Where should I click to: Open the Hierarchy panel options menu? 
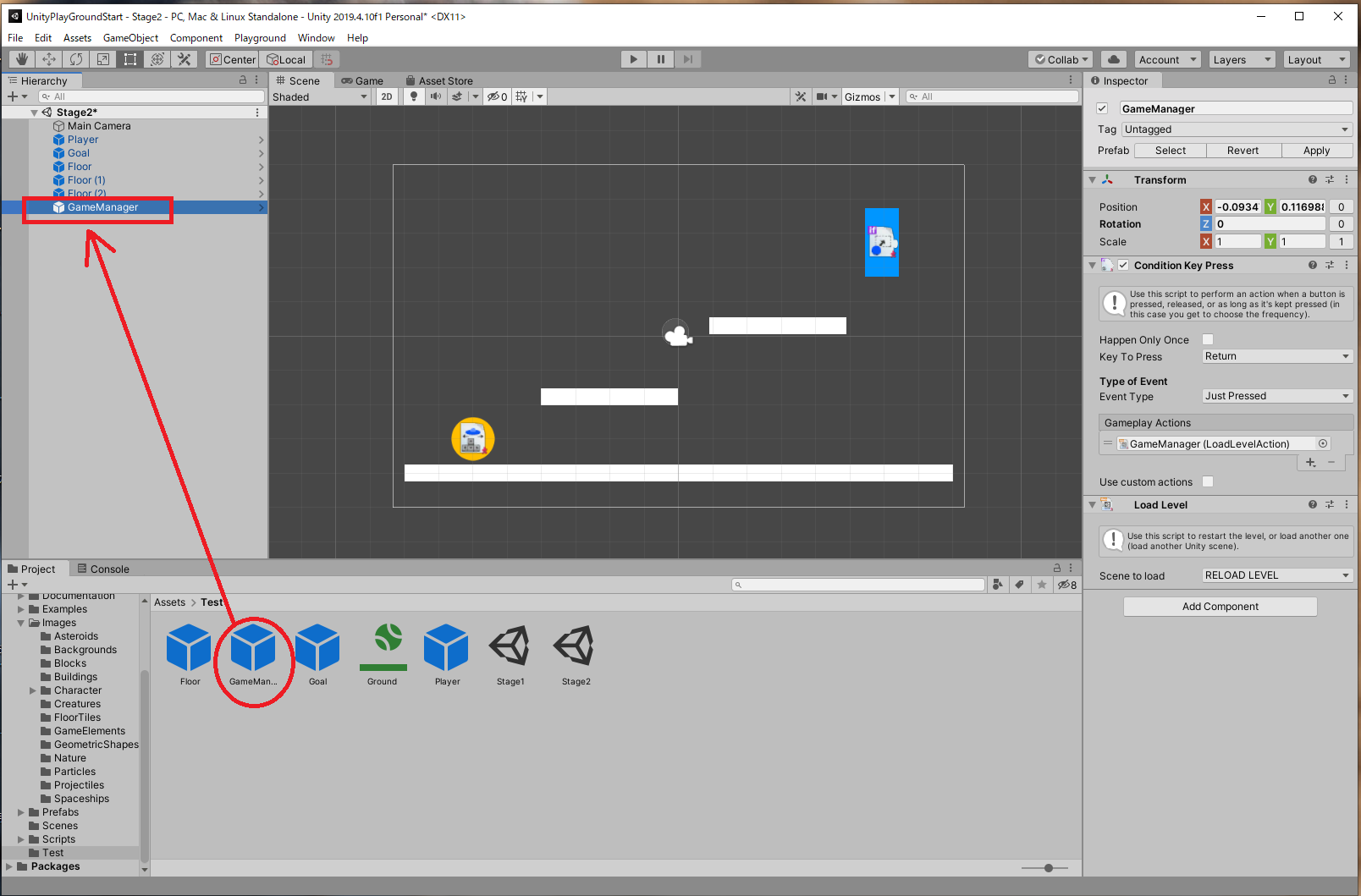[256, 80]
